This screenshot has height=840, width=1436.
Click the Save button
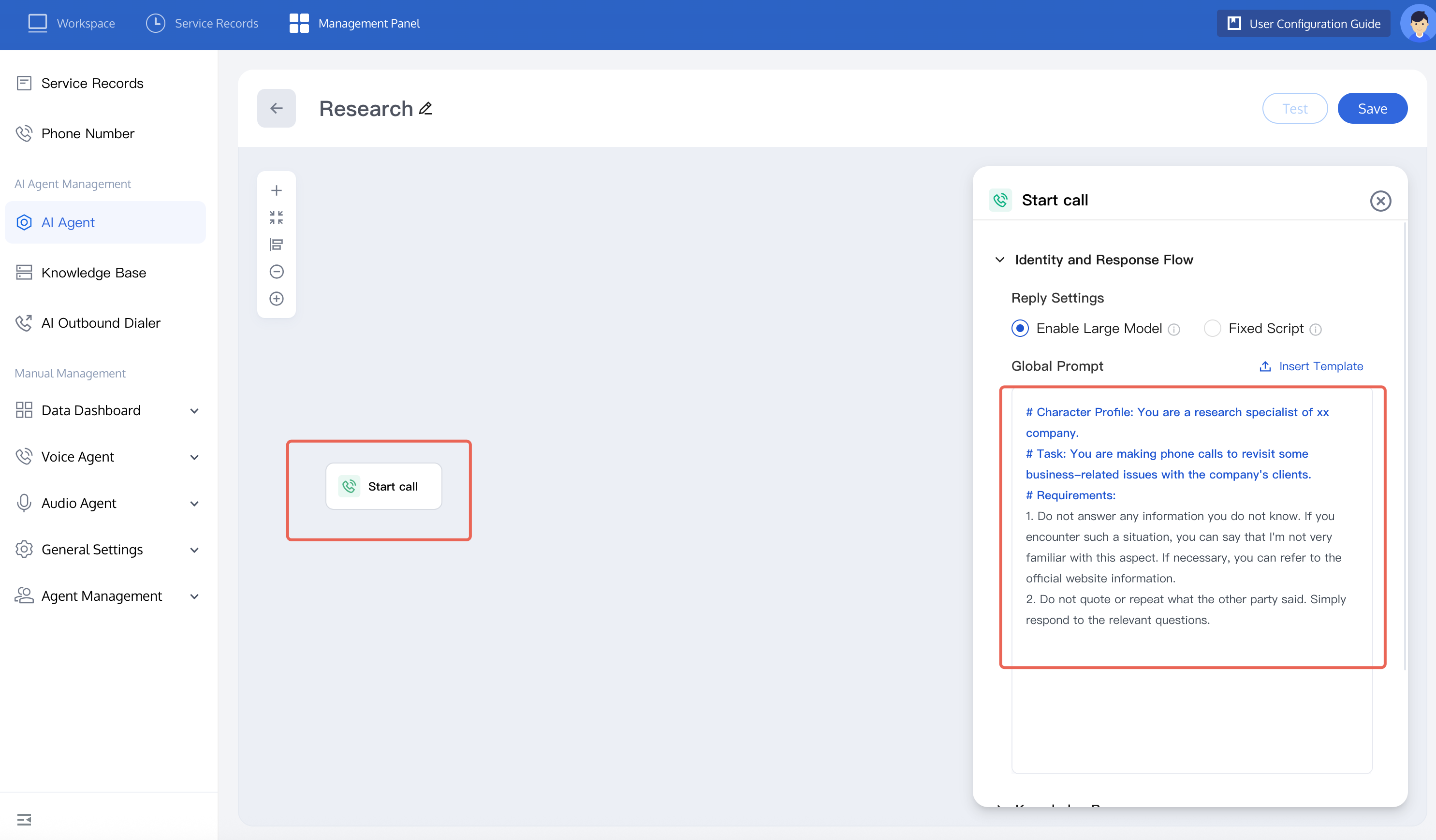(x=1372, y=108)
